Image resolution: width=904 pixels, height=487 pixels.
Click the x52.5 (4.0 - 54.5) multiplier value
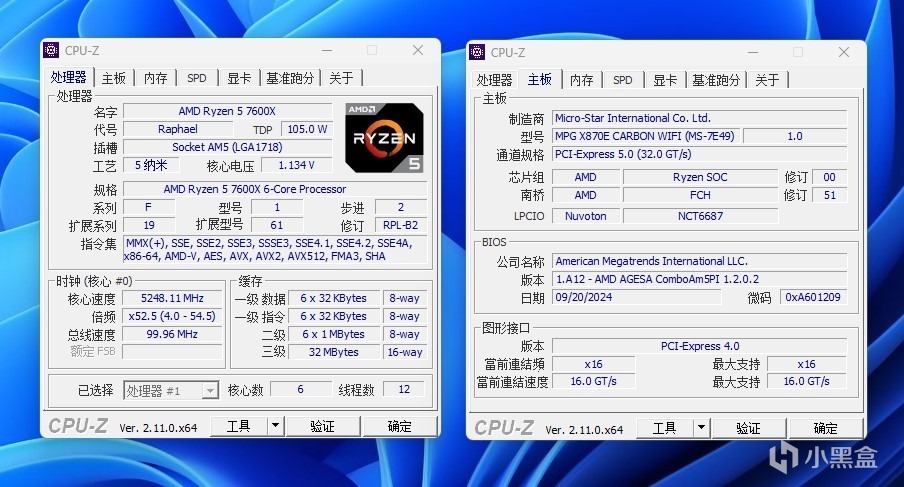pyautogui.click(x=172, y=316)
